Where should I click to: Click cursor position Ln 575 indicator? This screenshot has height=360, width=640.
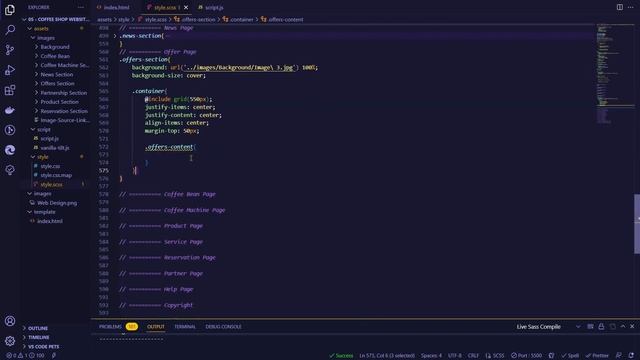(x=387, y=356)
